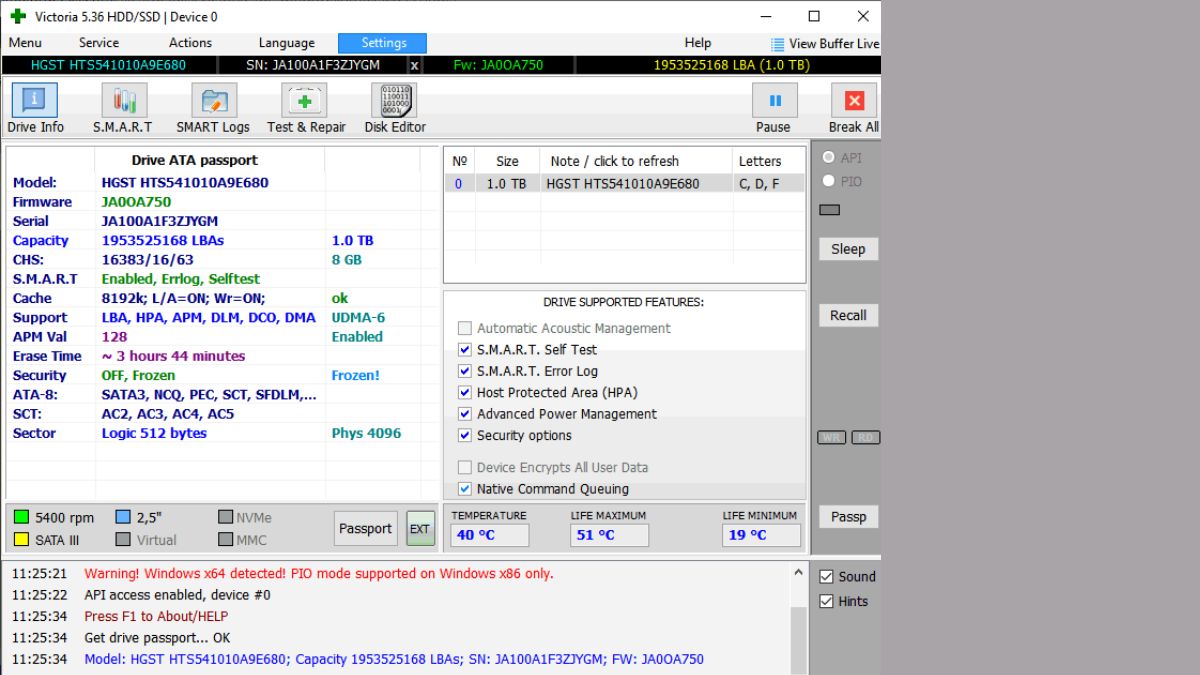Click the Passp button

click(x=848, y=517)
